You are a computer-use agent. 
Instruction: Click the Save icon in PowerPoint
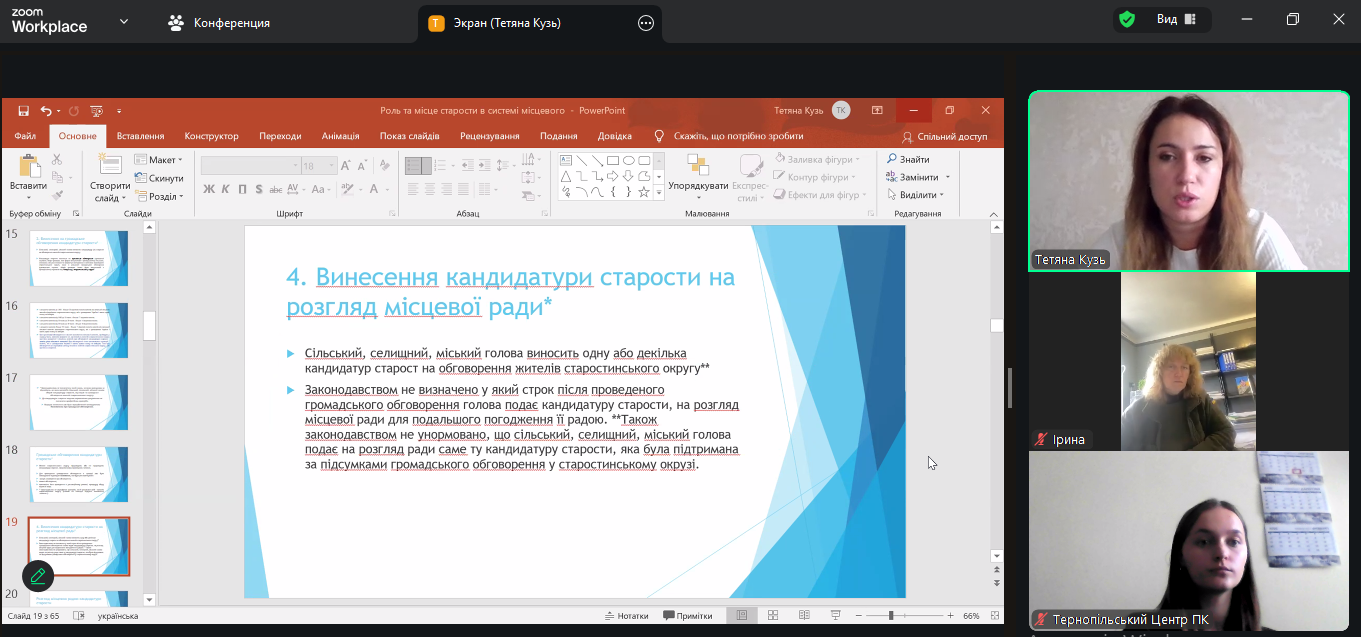[23, 111]
